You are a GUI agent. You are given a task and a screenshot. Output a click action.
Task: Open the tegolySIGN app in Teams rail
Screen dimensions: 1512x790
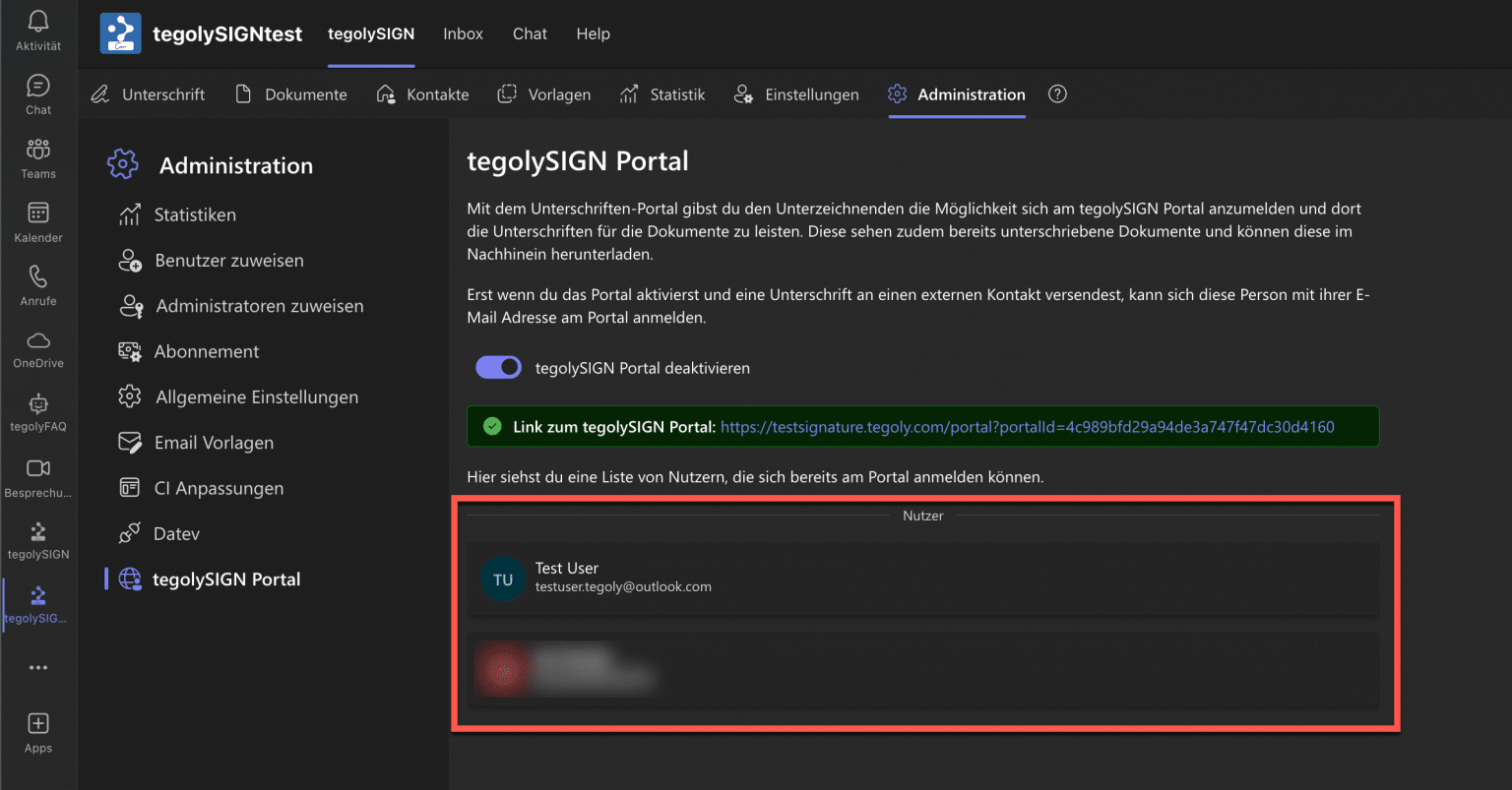(x=37, y=539)
